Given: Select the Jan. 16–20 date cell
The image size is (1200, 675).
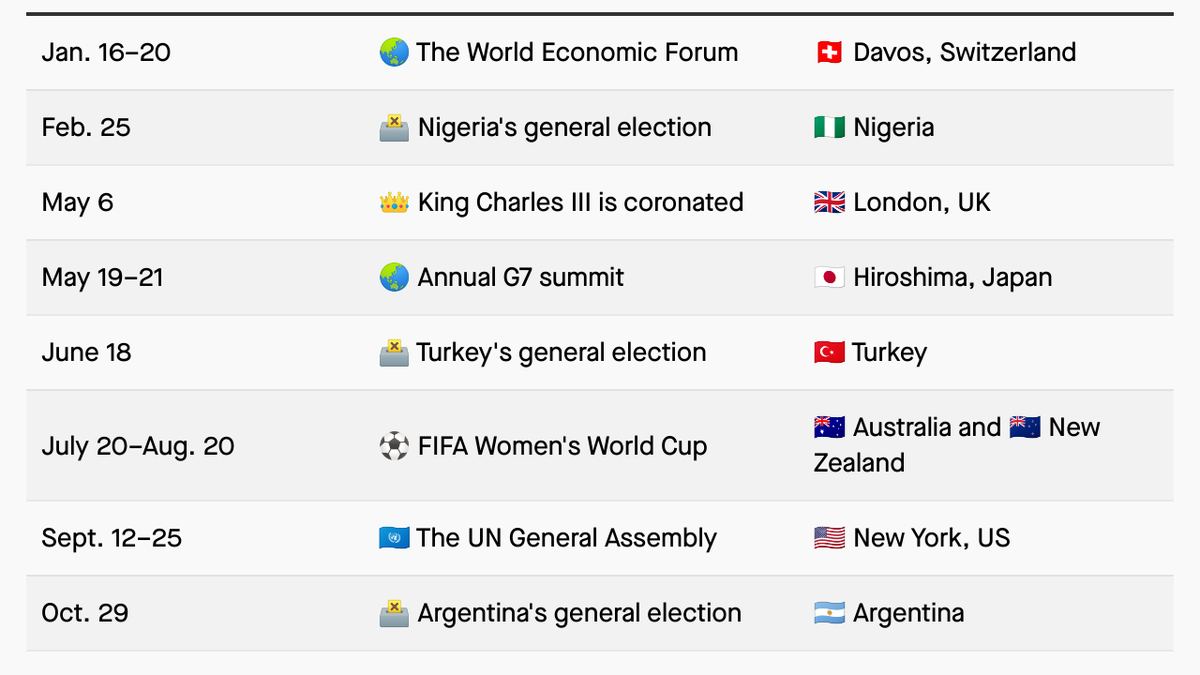Looking at the screenshot, I should tap(106, 53).
